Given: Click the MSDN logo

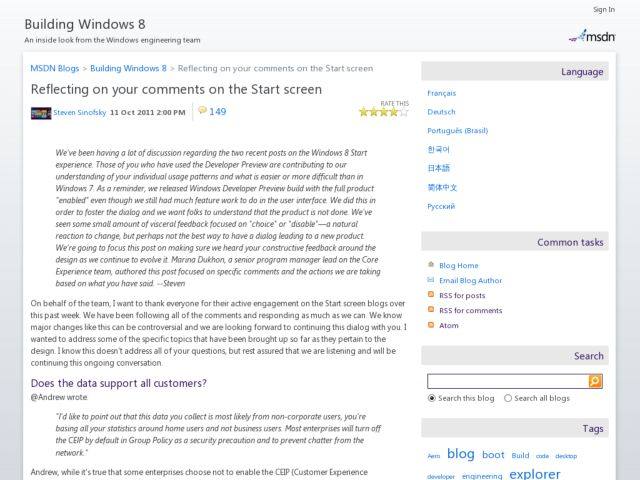Looking at the screenshot, I should 593,36.
